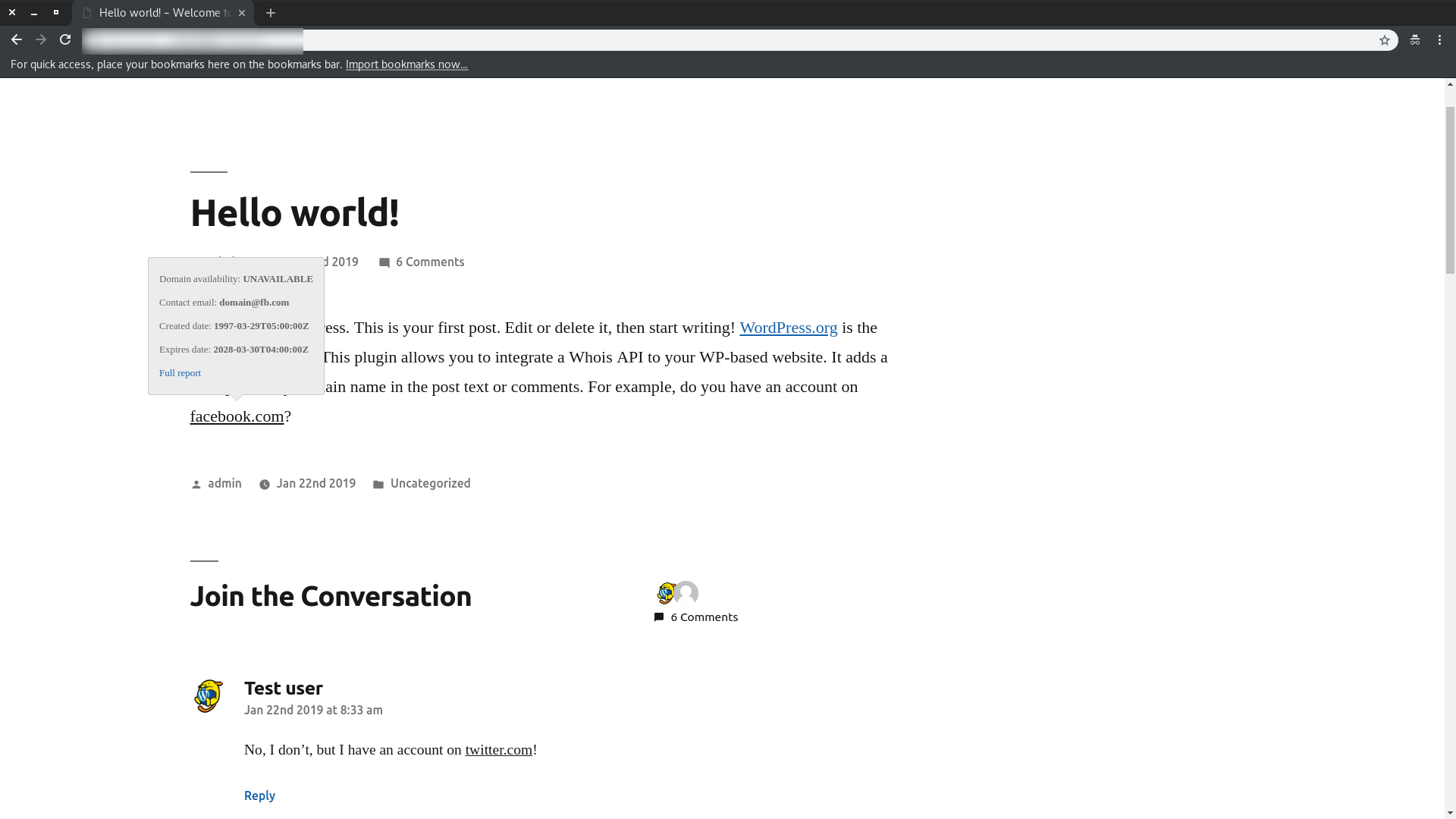Maximize the browser window

[x=56, y=13]
